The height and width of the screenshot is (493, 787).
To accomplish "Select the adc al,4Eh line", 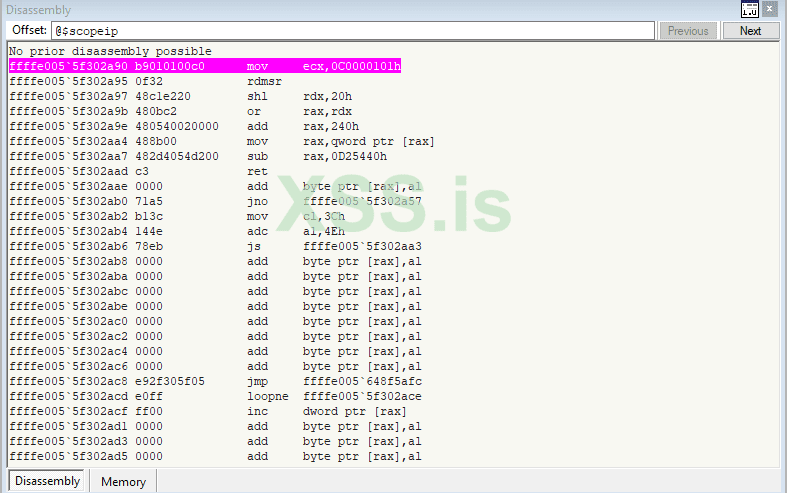I will [x=177, y=231].
